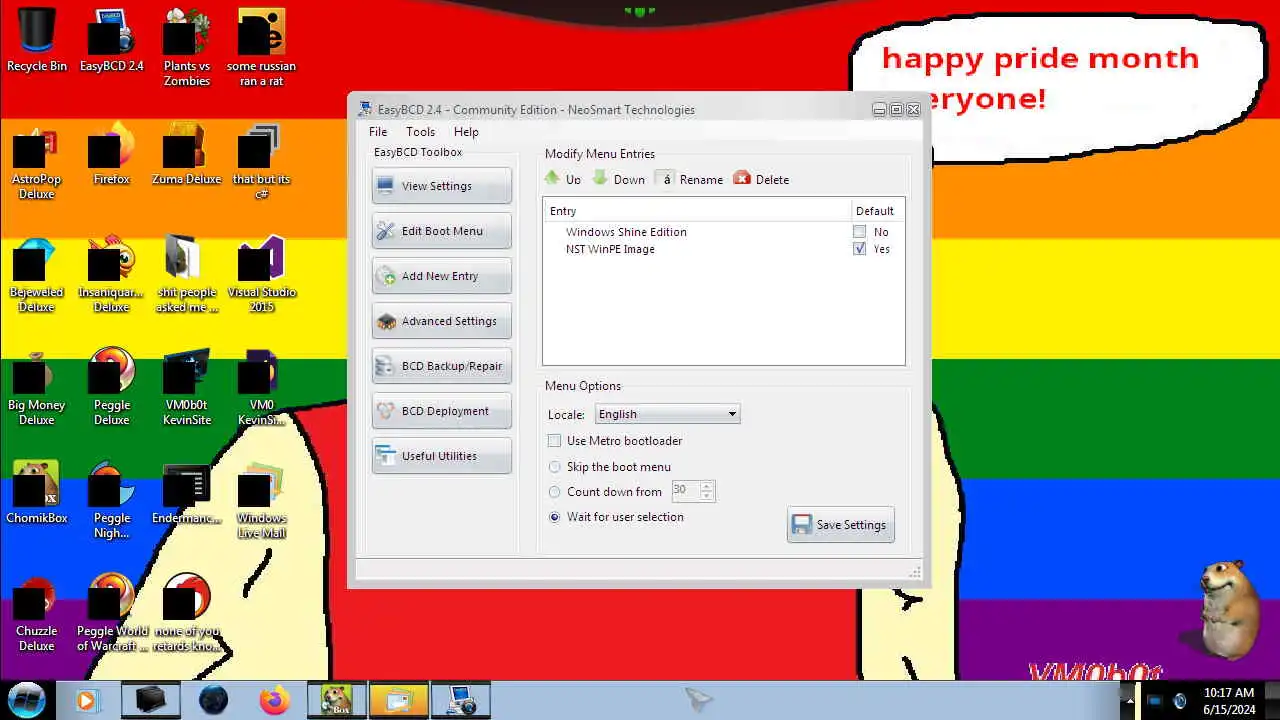Click EasyBCD icon in the taskbar
Viewport: 1280px width, 720px height.
coord(460,700)
